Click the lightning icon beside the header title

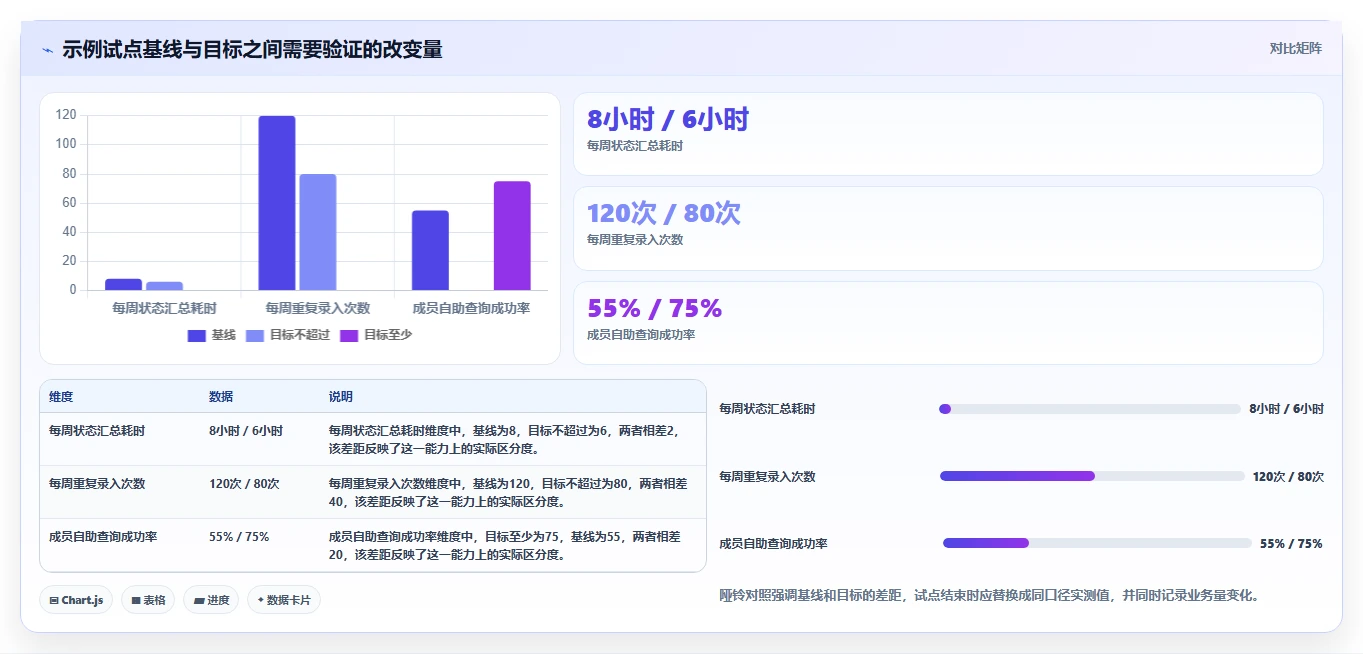[47, 50]
